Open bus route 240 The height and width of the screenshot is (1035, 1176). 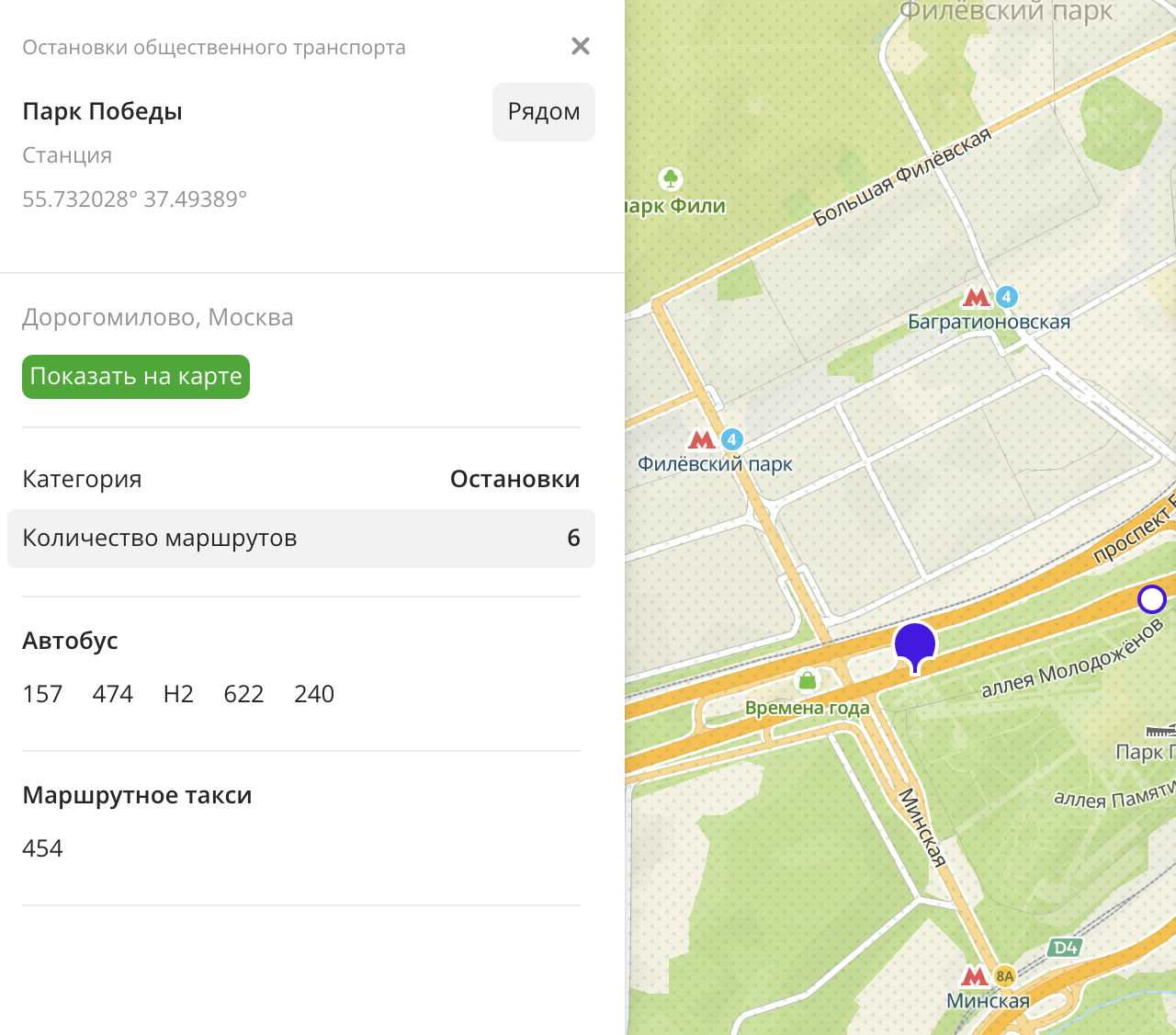(314, 694)
